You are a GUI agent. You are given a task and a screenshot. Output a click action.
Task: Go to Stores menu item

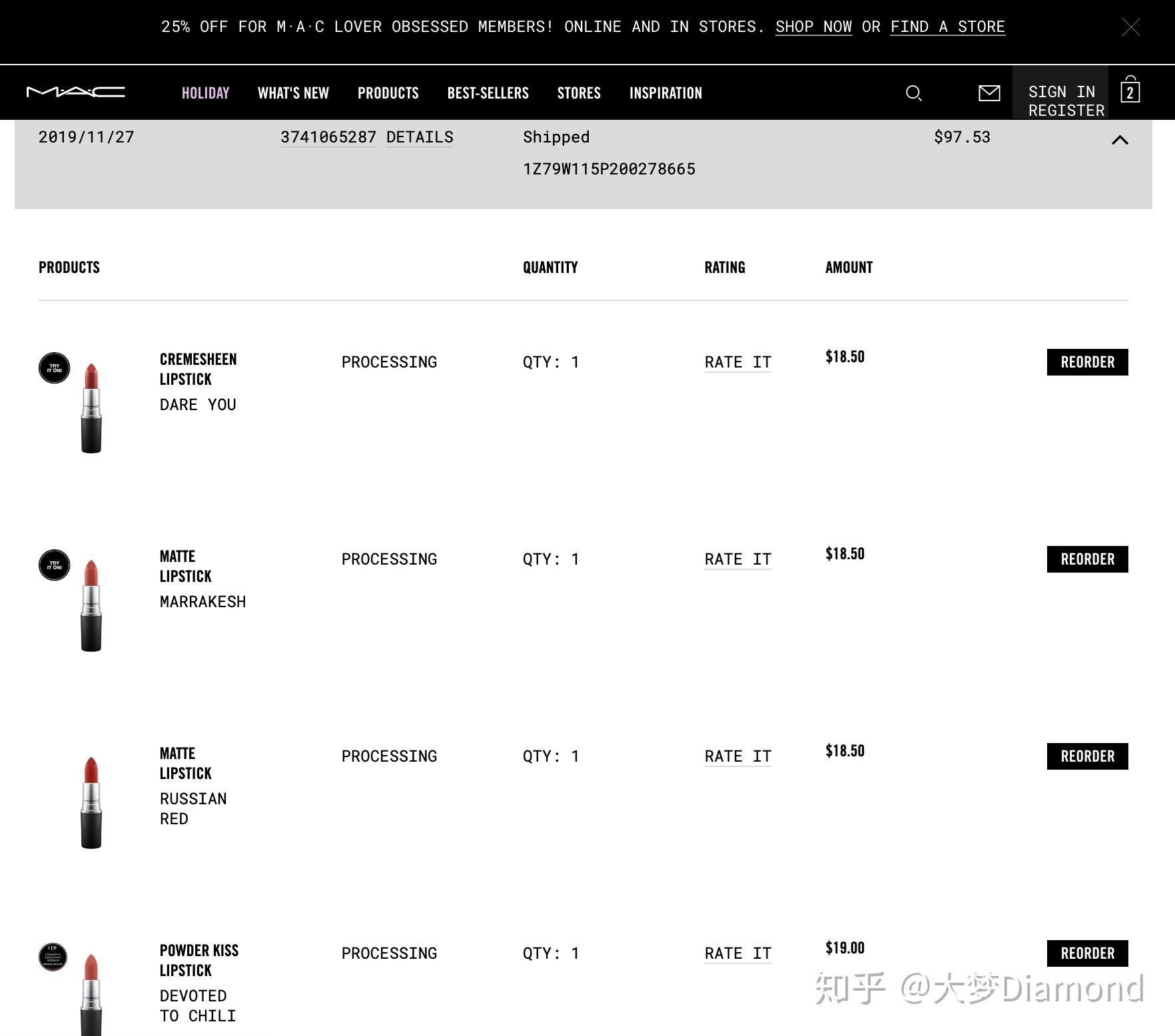579,93
